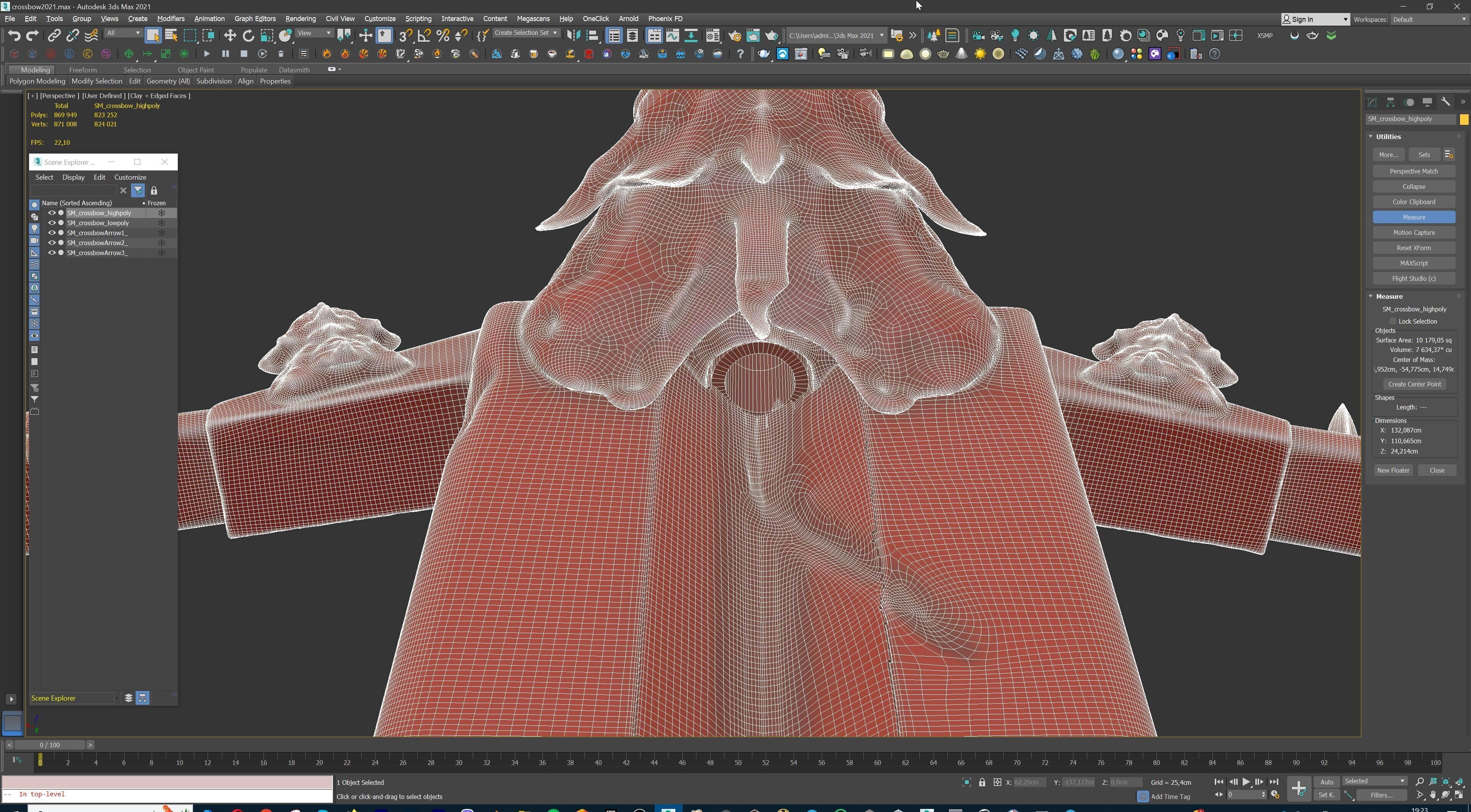Viewport: 1471px width, 812px height.
Task: Click the Play Animation button
Action: [x=1246, y=782]
